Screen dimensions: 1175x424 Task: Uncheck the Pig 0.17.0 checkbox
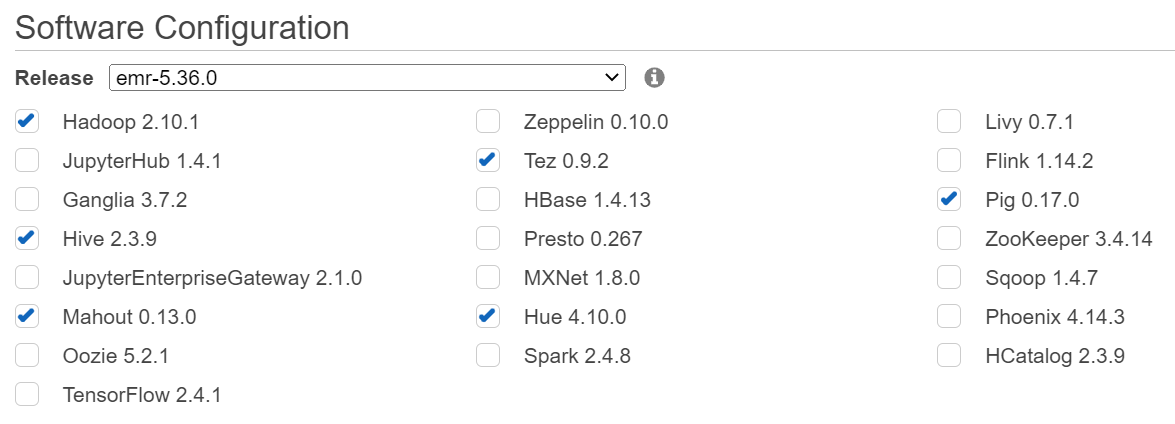pos(949,199)
